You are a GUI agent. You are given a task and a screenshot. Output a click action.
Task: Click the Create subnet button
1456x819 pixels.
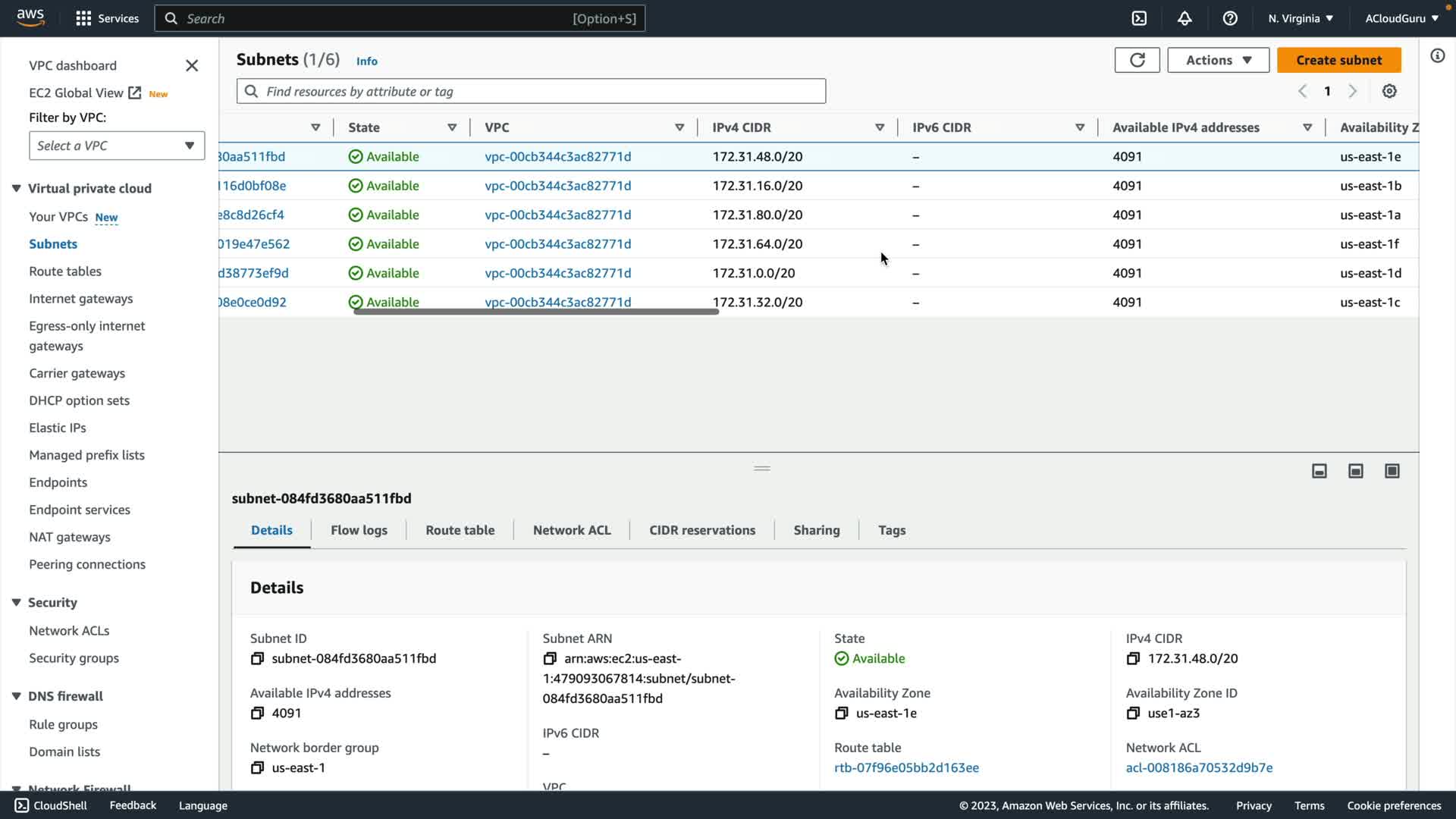pyautogui.click(x=1338, y=60)
